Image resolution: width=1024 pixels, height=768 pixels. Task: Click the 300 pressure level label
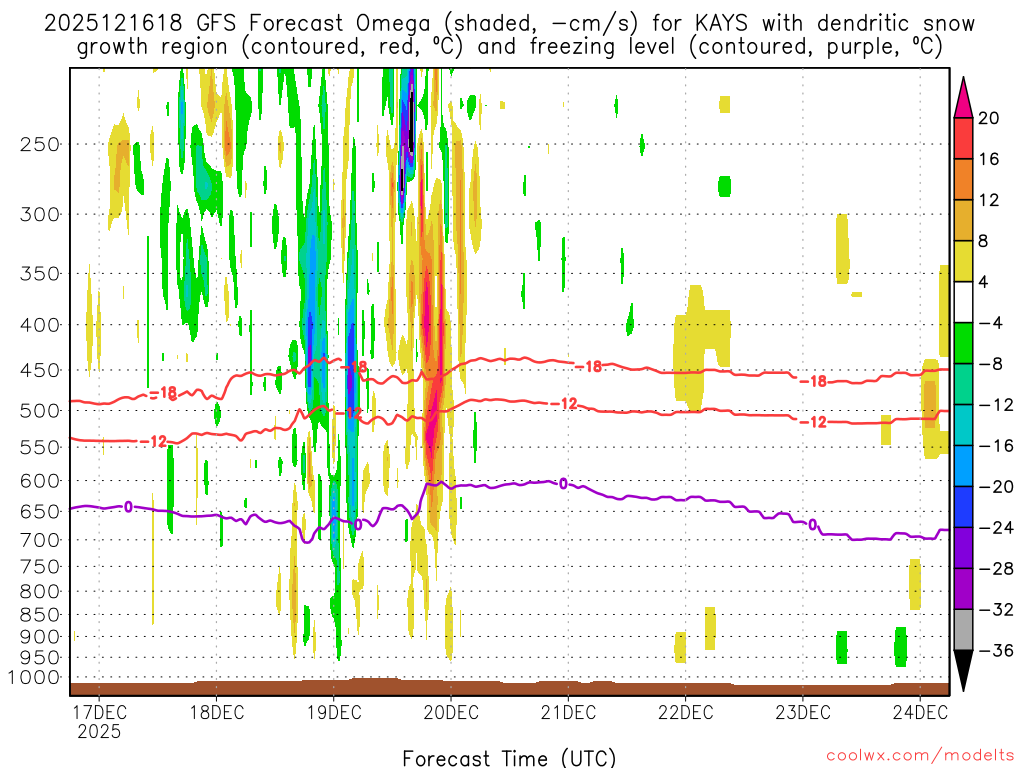(40, 214)
